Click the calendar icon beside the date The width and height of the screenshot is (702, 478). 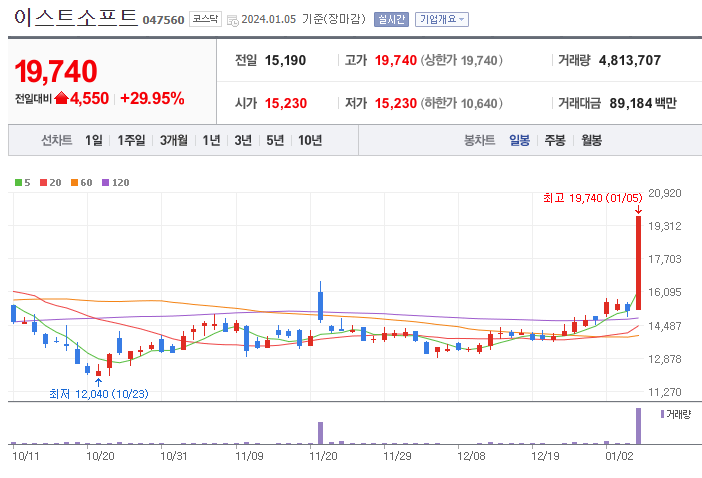pos(233,20)
